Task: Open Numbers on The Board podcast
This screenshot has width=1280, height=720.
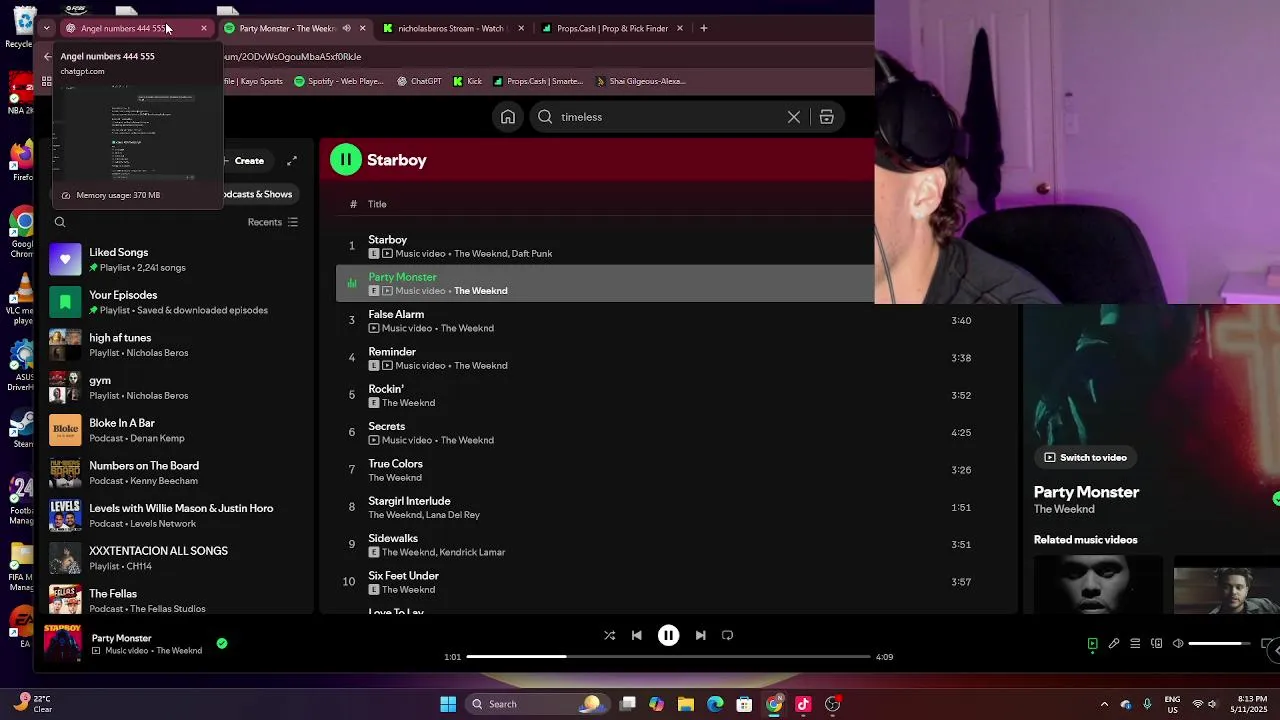Action: 177,473
